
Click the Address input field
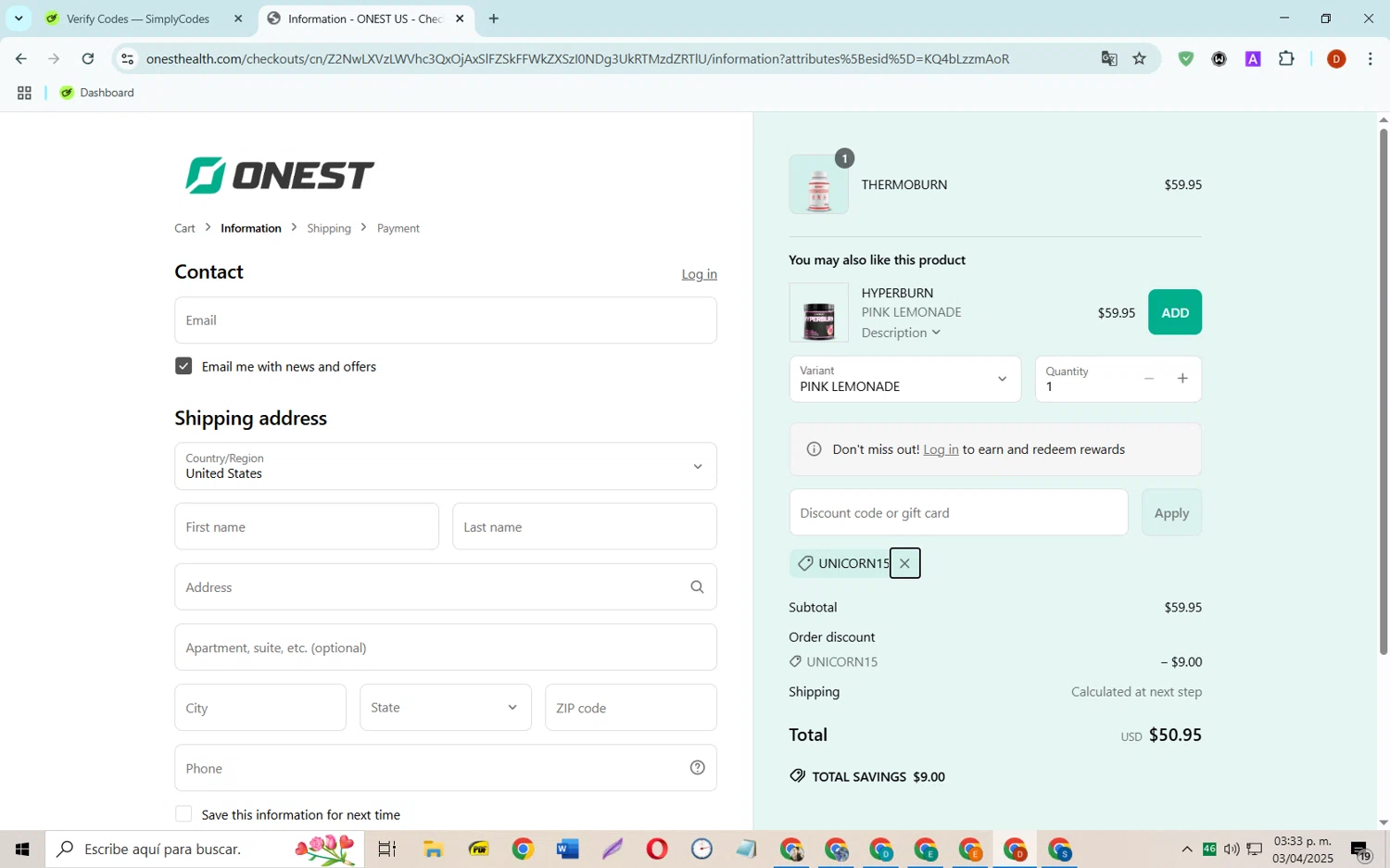pos(446,587)
